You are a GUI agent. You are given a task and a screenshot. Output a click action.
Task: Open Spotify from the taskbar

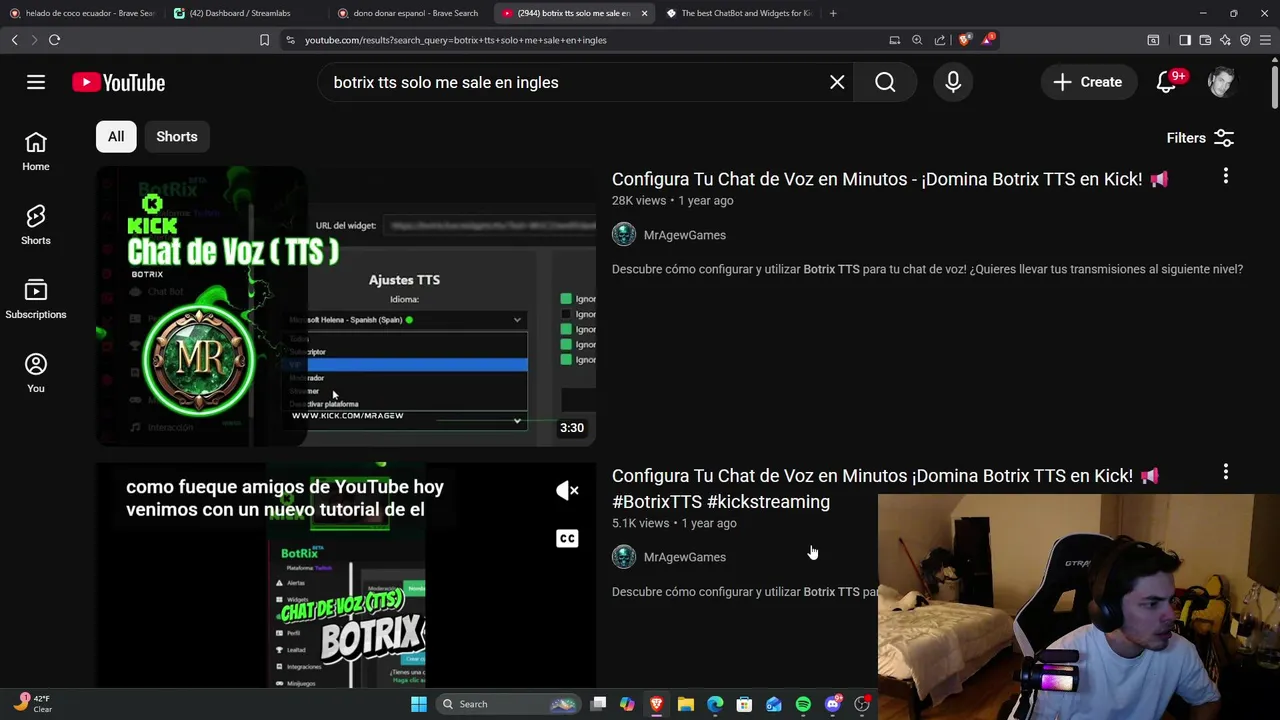click(803, 704)
